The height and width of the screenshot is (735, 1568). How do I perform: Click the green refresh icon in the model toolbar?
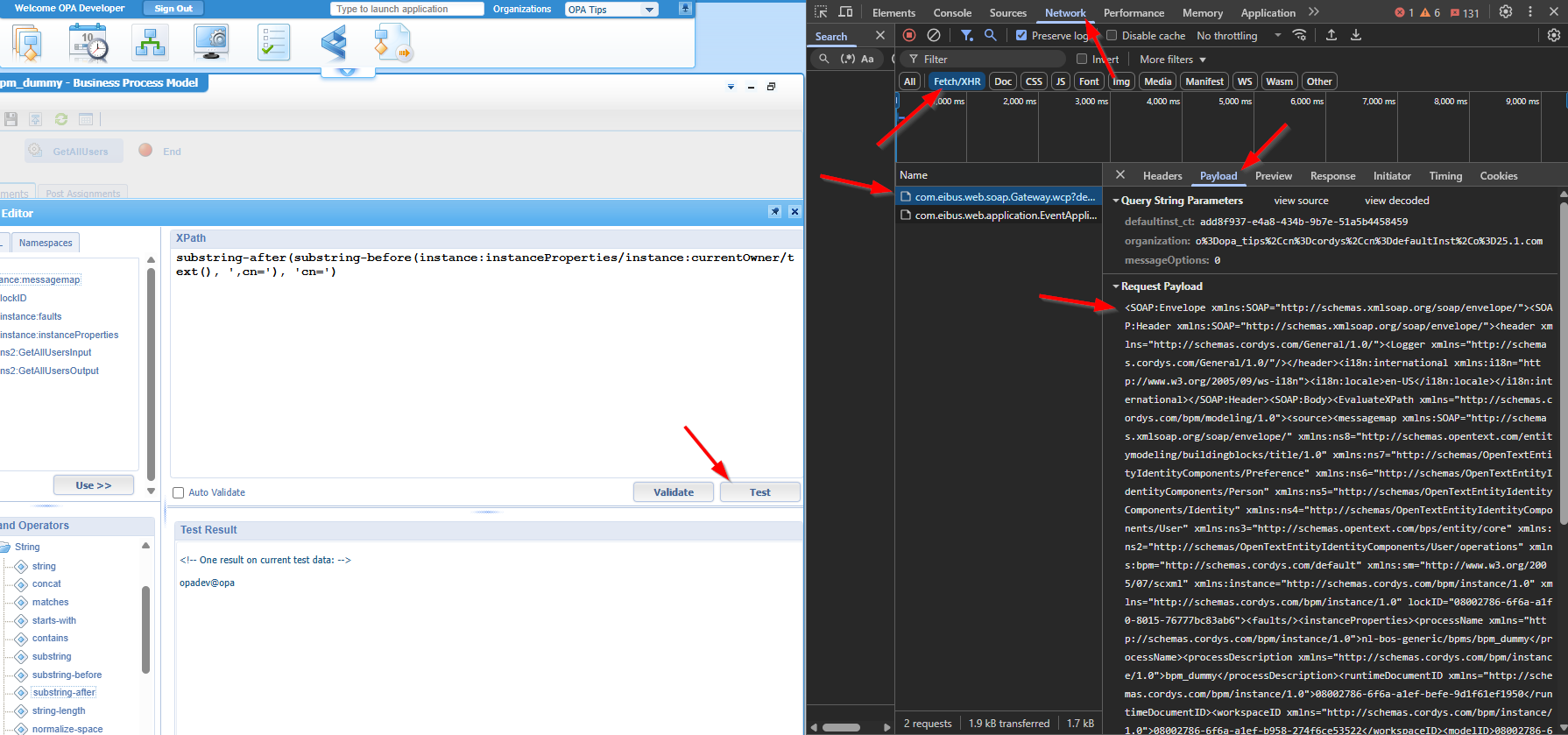point(61,119)
